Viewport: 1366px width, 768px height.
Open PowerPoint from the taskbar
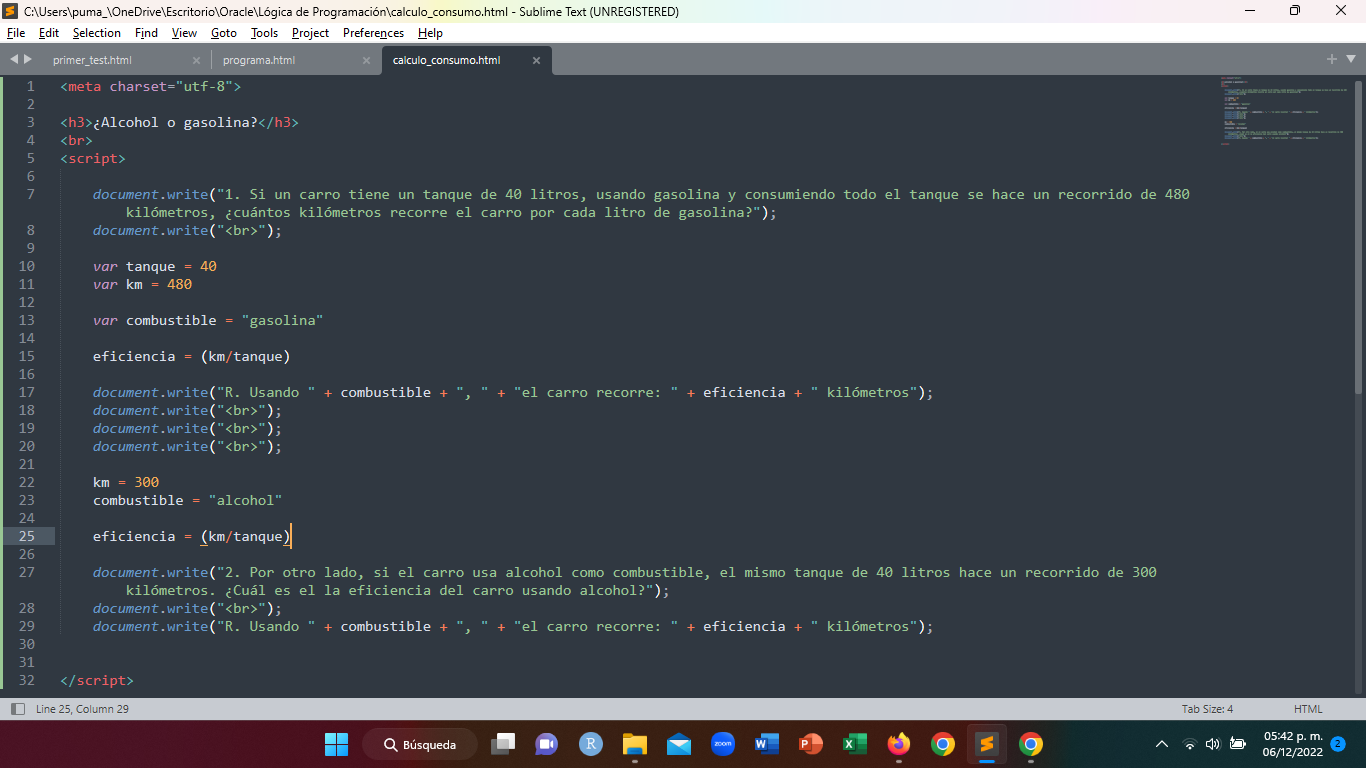point(811,744)
